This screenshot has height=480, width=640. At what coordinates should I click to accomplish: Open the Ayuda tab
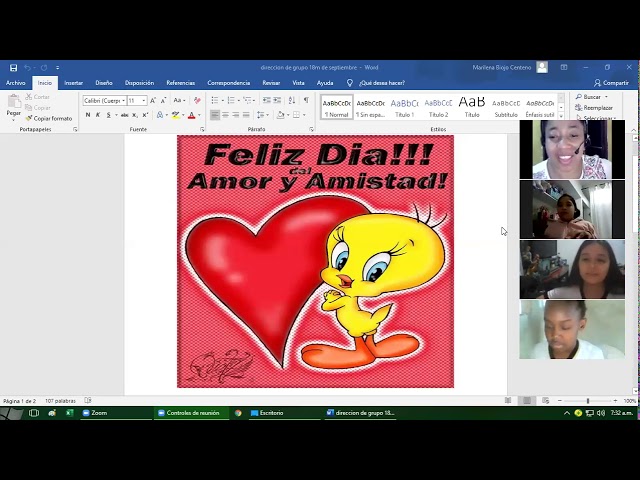click(x=325, y=83)
